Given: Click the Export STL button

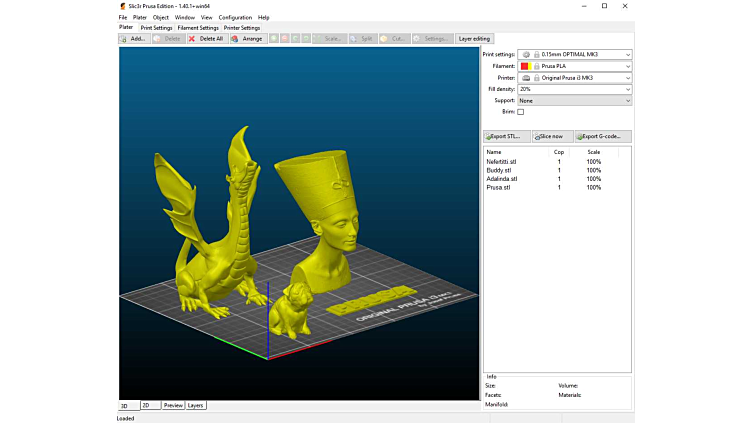Looking at the screenshot, I should click(506, 136).
